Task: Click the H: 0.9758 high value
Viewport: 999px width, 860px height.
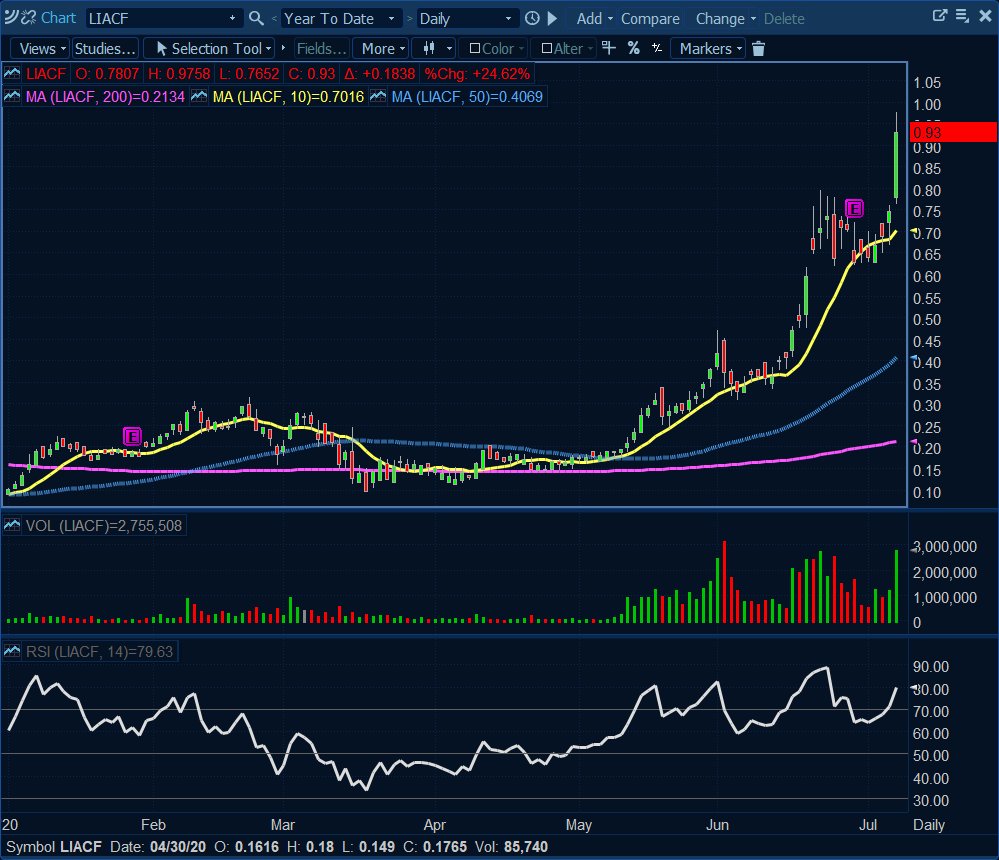Action: tap(179, 74)
